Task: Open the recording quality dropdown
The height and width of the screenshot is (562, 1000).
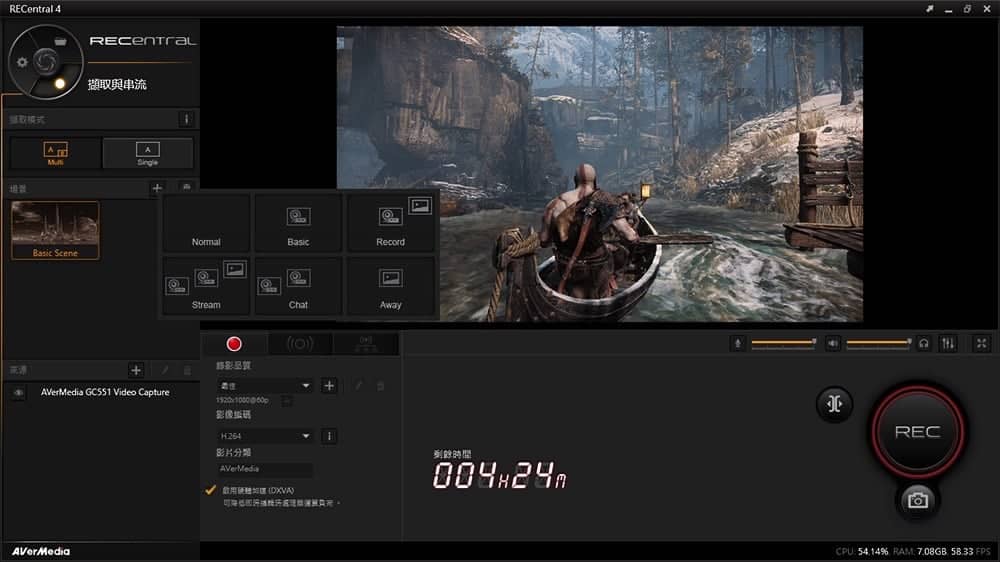Action: [x=265, y=385]
